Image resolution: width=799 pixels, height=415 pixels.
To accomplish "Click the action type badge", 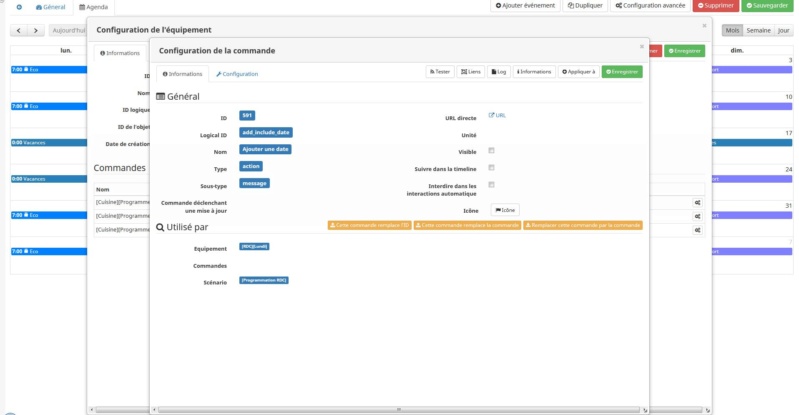I will [x=251, y=166].
